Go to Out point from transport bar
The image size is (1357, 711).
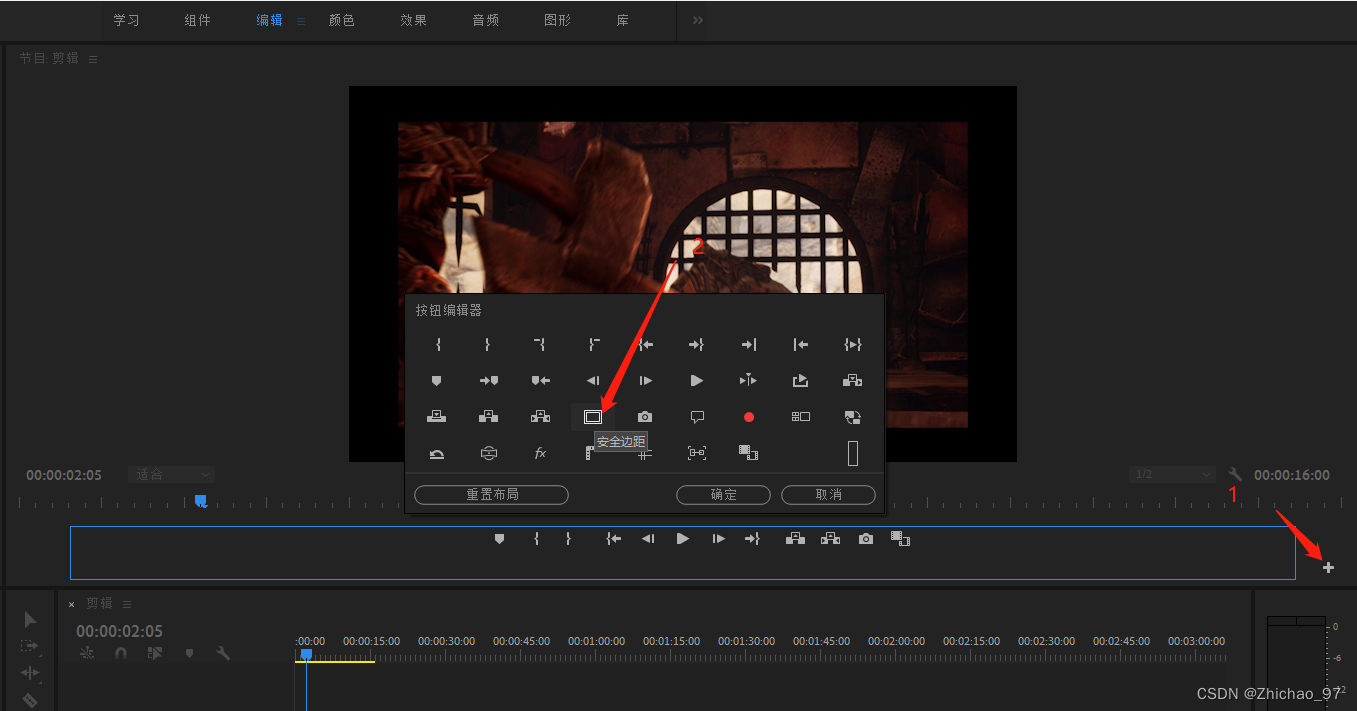pyautogui.click(x=752, y=538)
